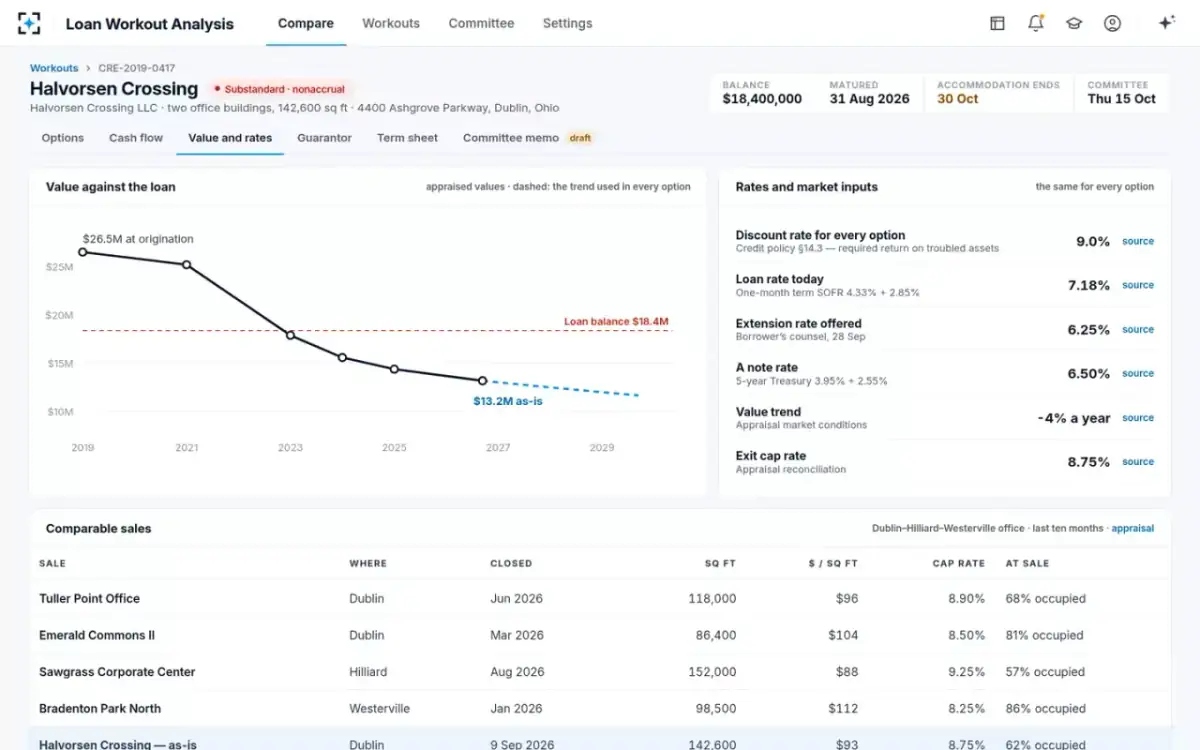Open source for Value trend
Screen dimensions: 1200x750
pyautogui.click(x=1138, y=418)
